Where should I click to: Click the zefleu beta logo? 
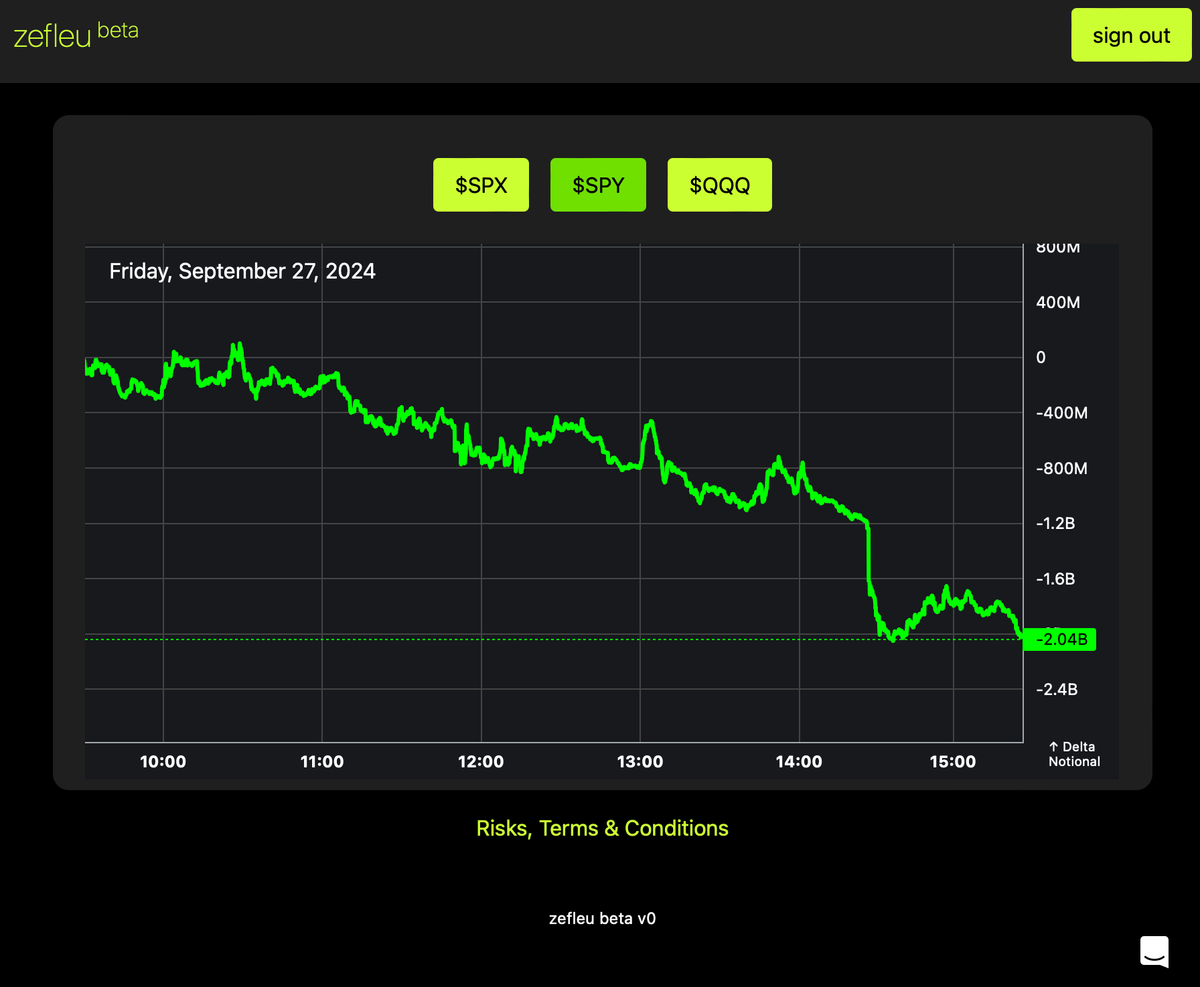tap(76, 35)
